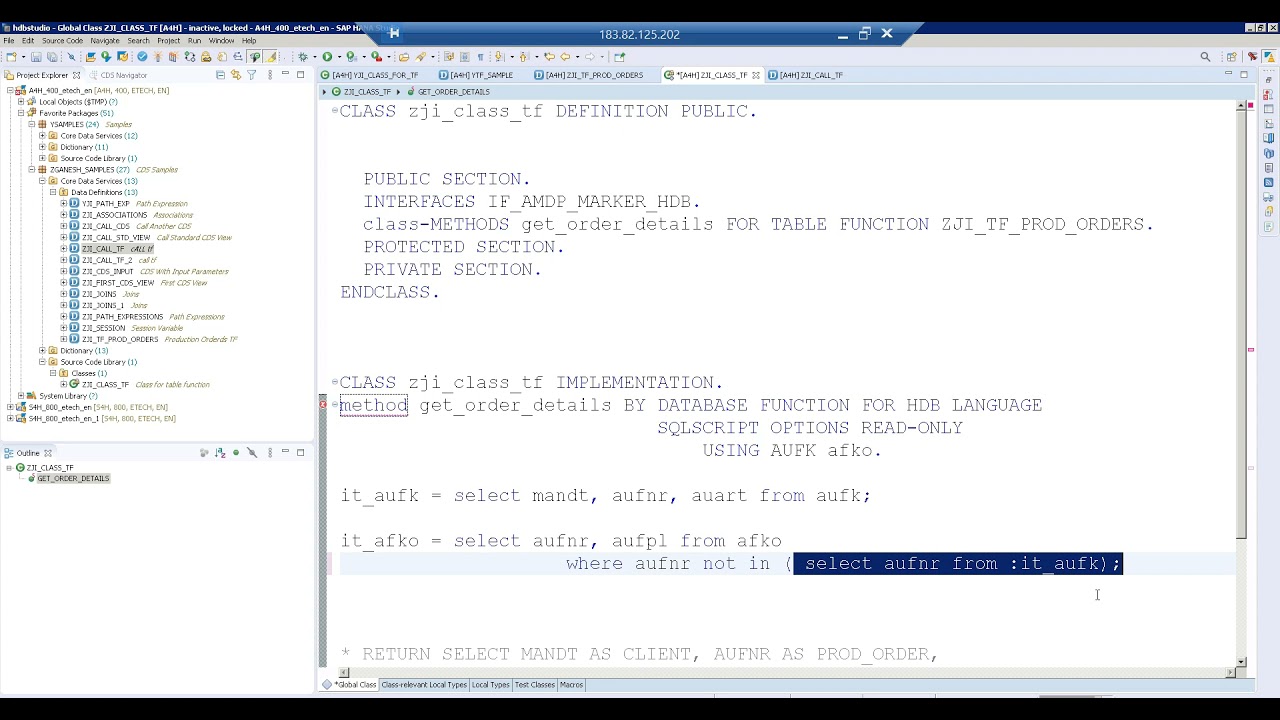The width and height of the screenshot is (1280, 720).
Task: Open the Macros bottom tab
Action: click(x=572, y=685)
